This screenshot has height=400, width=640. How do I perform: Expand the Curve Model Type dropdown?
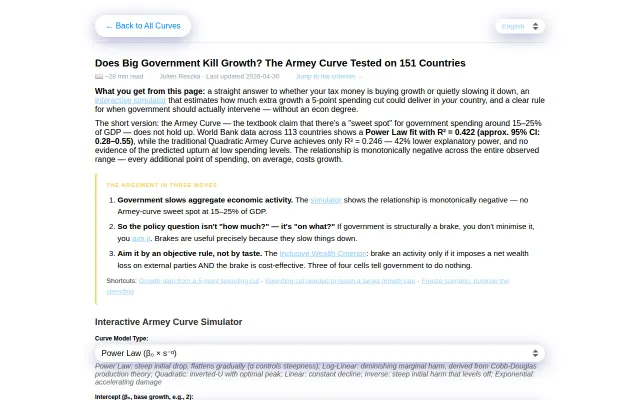[320, 353]
